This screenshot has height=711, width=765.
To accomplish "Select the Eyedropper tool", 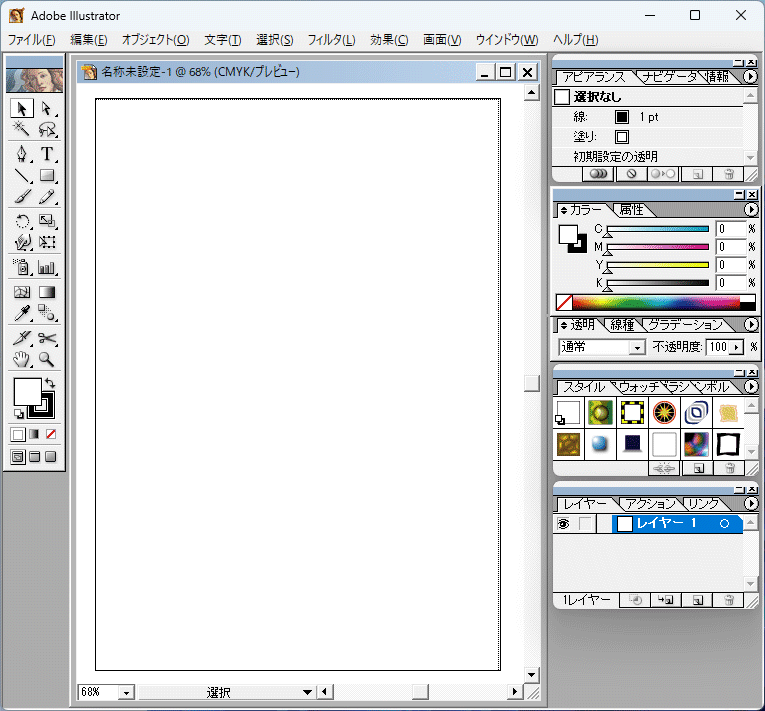I will pos(22,314).
